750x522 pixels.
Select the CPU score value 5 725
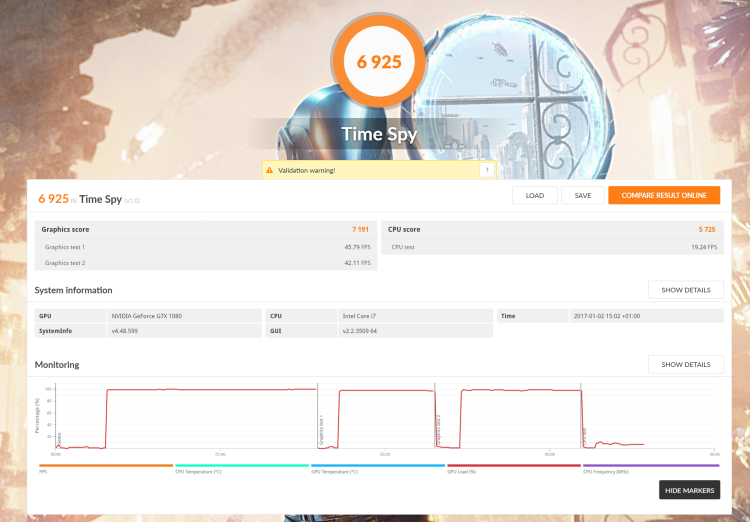coord(706,230)
